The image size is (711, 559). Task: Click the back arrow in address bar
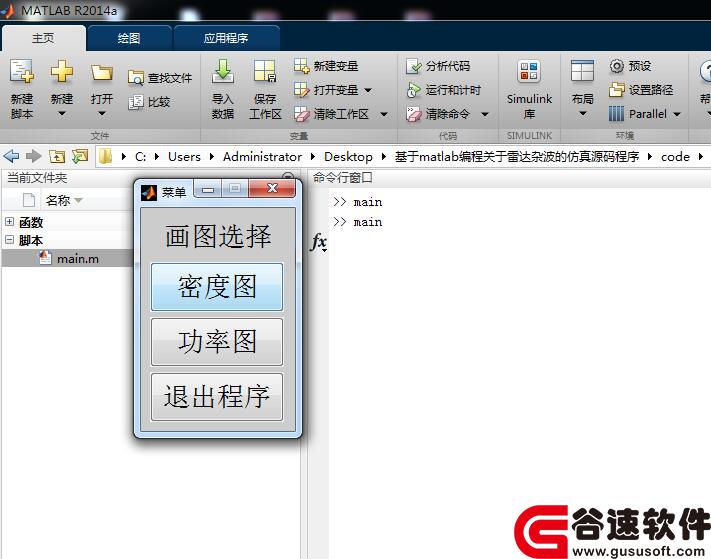point(11,156)
